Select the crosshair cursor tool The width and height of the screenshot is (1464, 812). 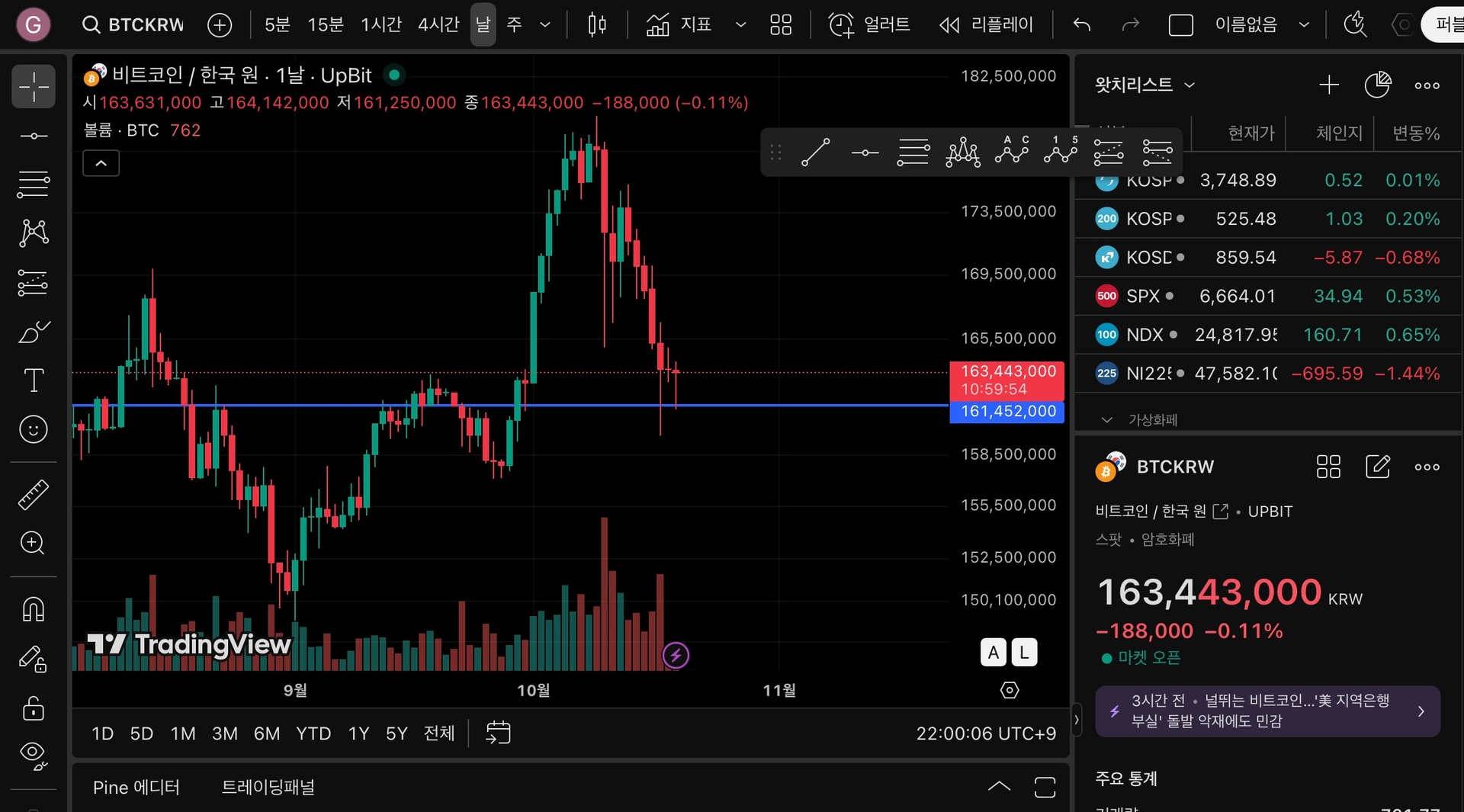click(x=34, y=87)
